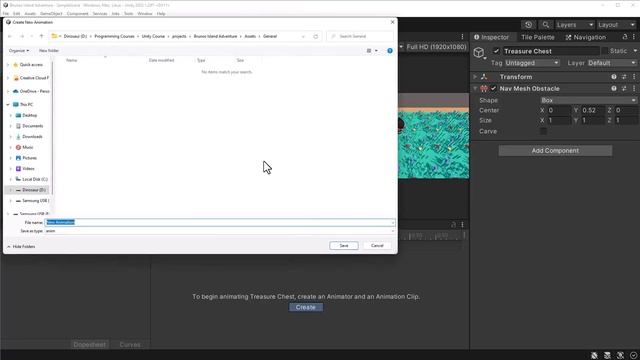
Task: Switch to Dopesheet view
Action: tap(90, 344)
